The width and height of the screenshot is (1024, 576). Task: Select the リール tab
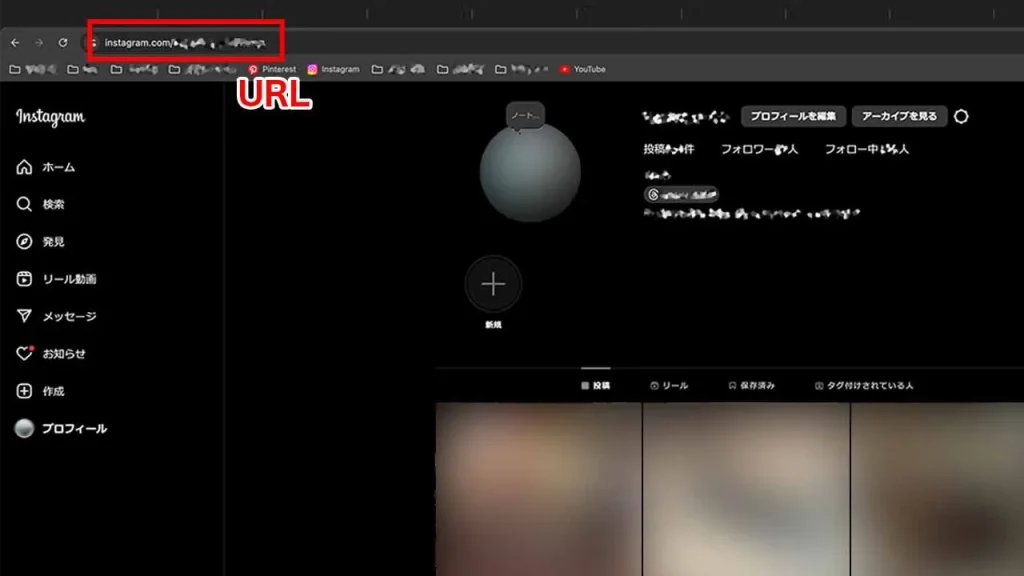coord(669,385)
